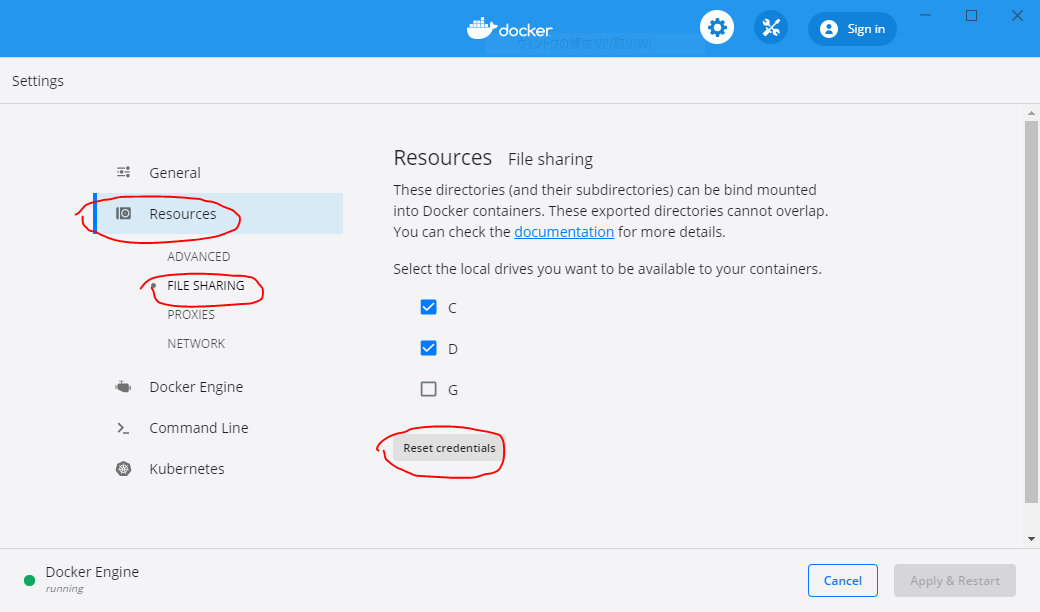Open the PROXIES resources subsection
Screen dimensions: 1040x612
192,314
